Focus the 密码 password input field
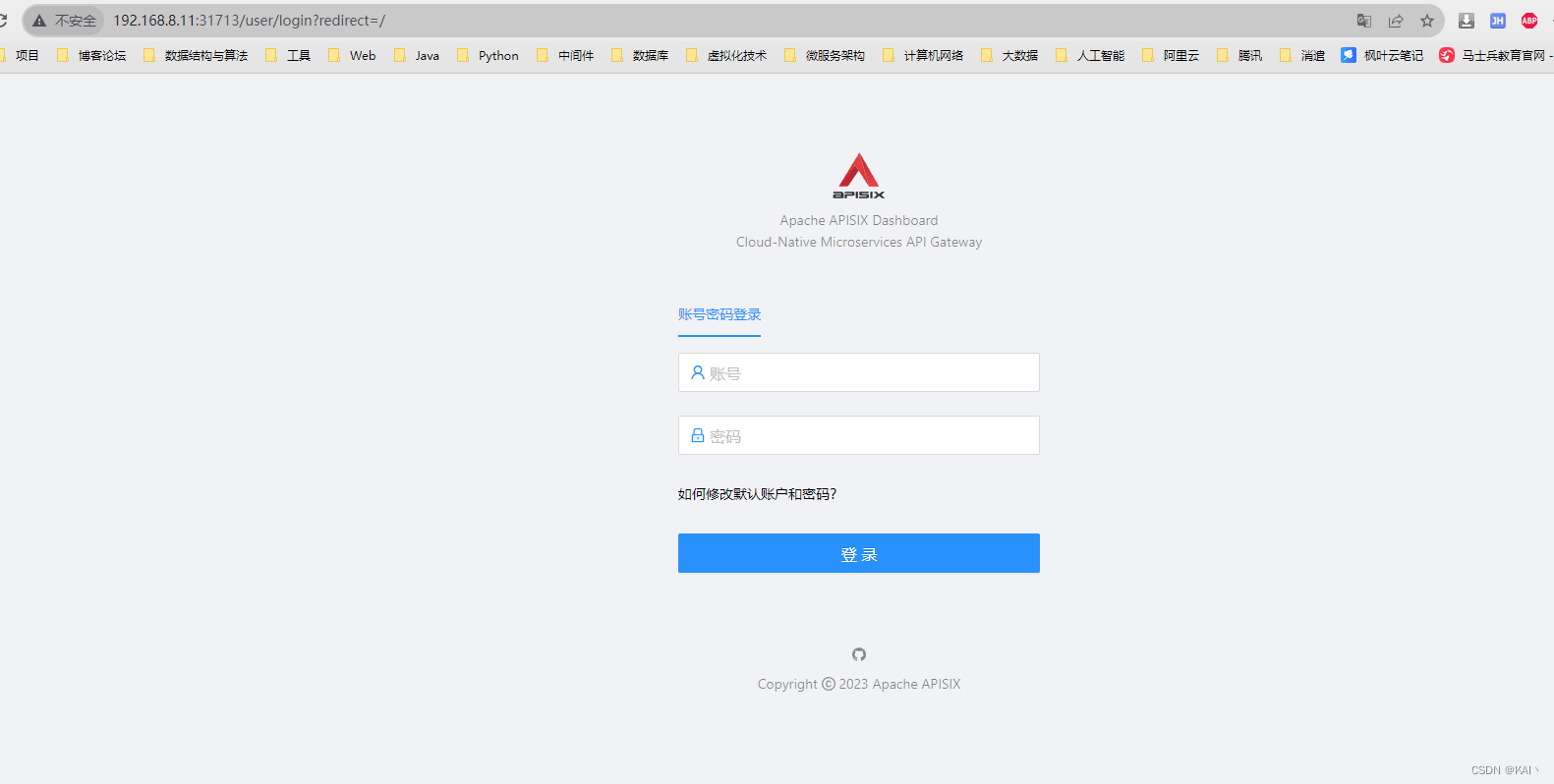 [859, 435]
